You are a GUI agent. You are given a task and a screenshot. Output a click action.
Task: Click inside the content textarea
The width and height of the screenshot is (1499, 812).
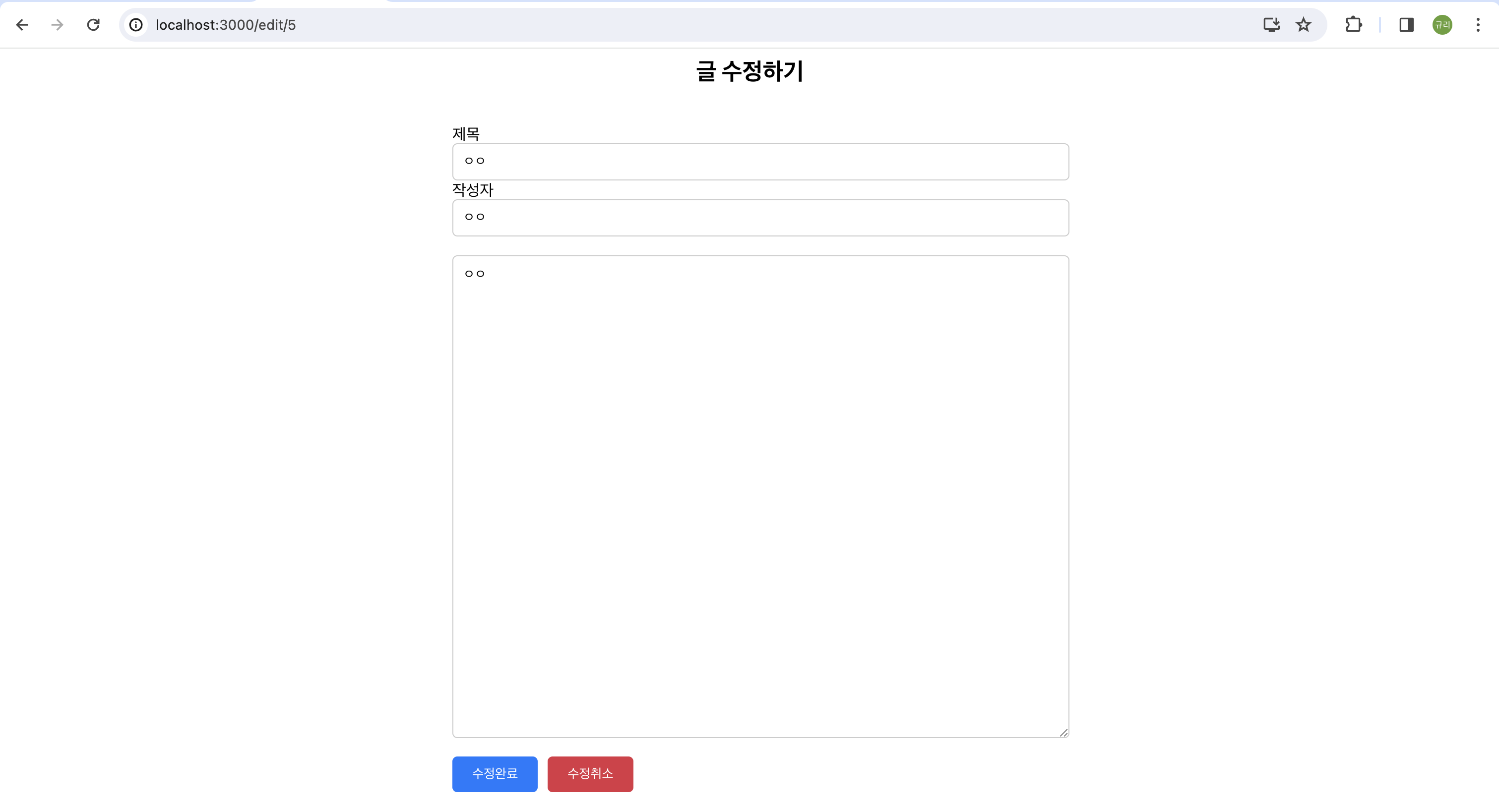pyautogui.click(x=760, y=496)
